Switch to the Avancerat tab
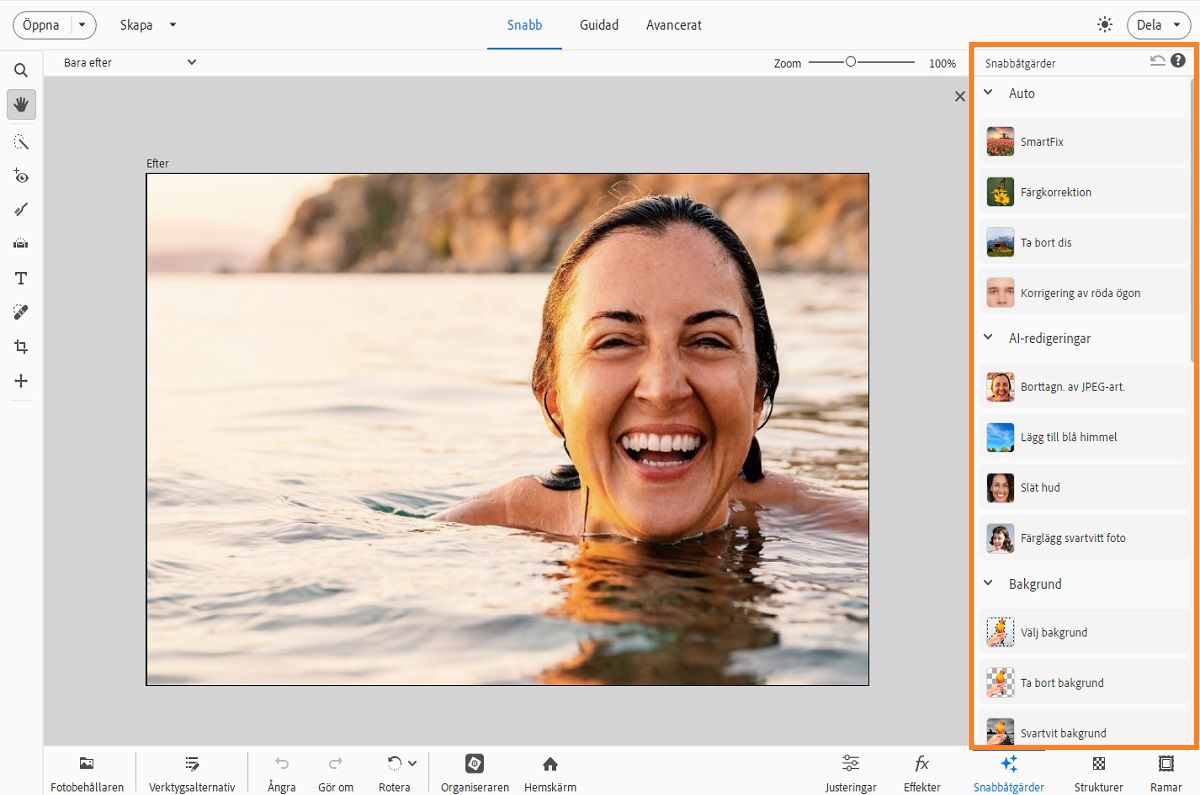Screen dimensions: 1200x795 click(673, 25)
